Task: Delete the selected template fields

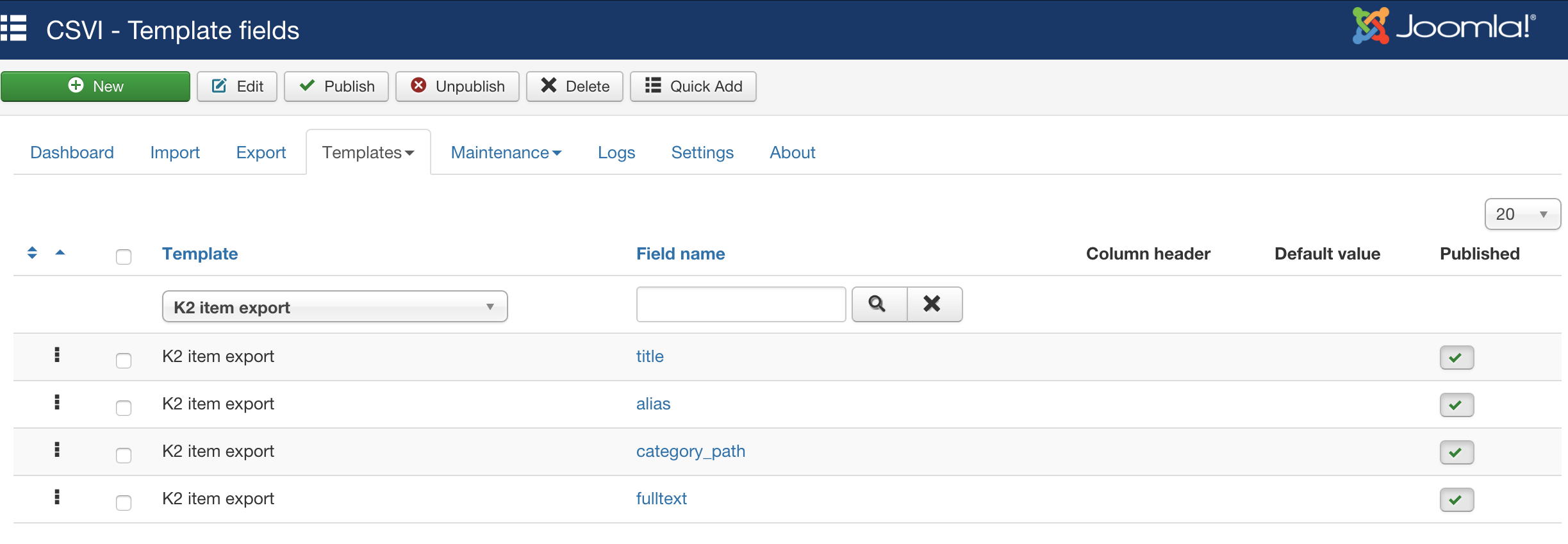Action: coord(575,87)
